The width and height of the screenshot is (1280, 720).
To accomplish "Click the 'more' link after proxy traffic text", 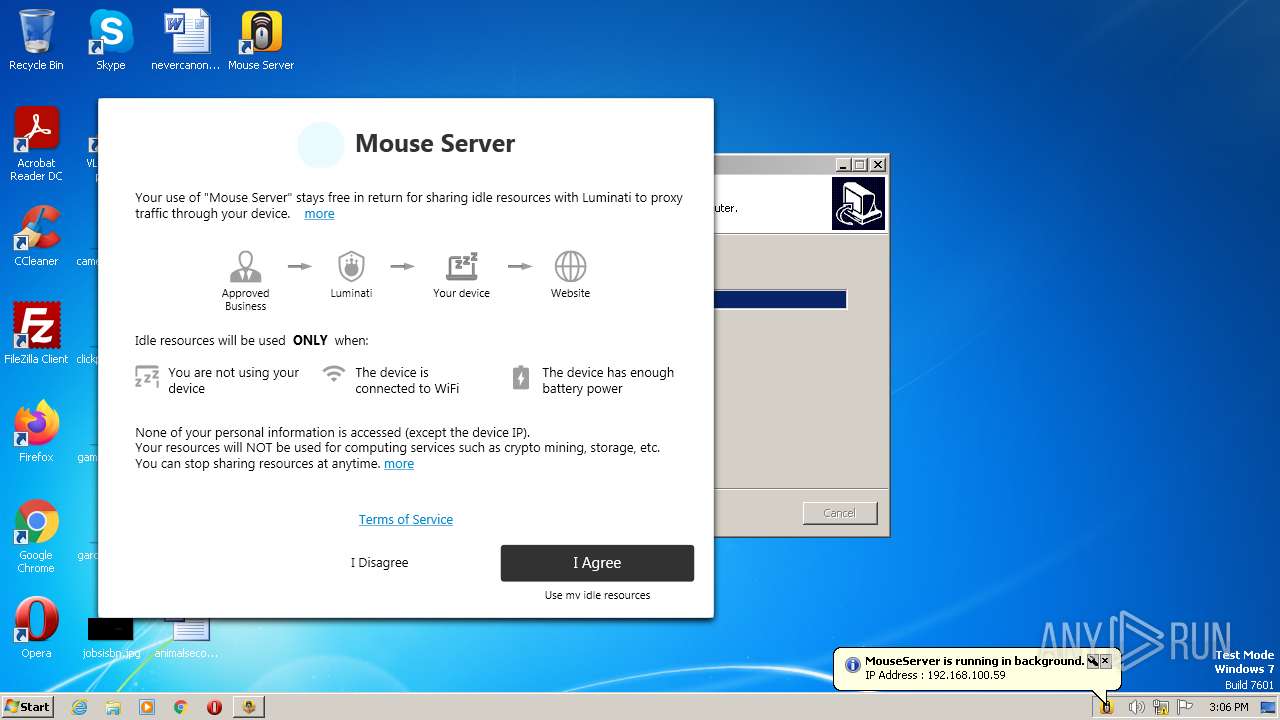I will point(319,214).
